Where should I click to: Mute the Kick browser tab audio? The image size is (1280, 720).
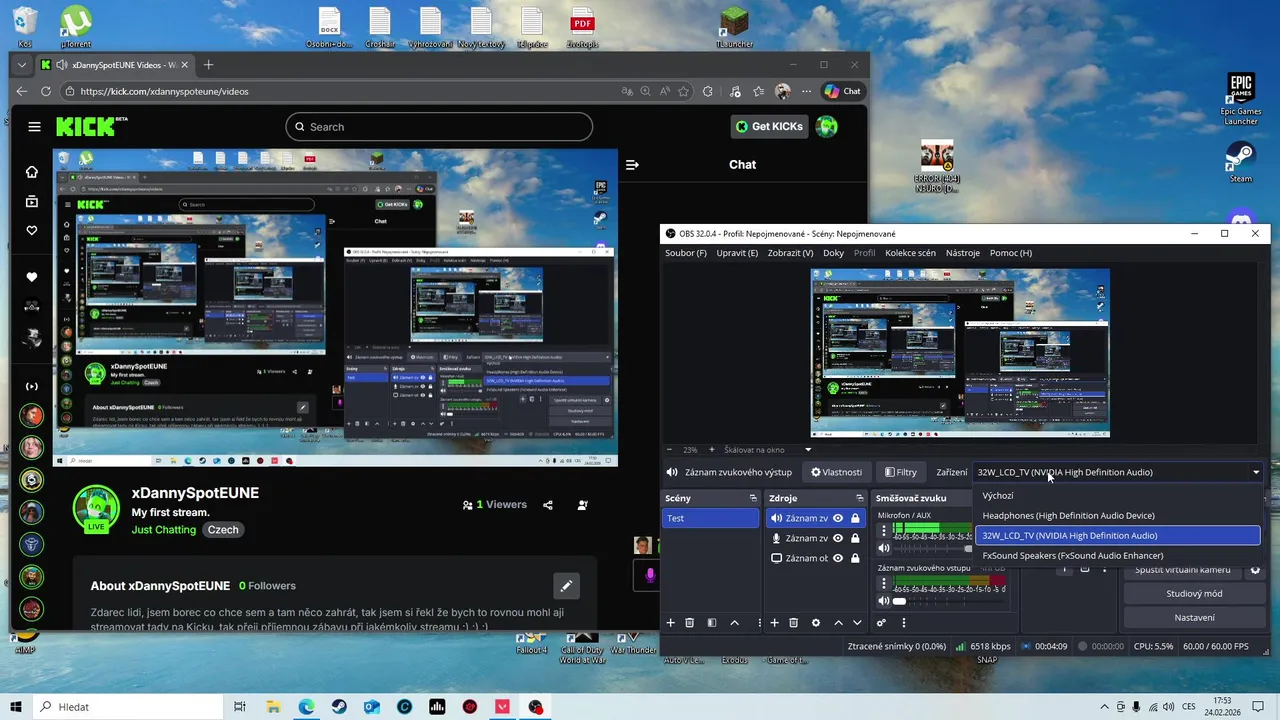click(62, 65)
